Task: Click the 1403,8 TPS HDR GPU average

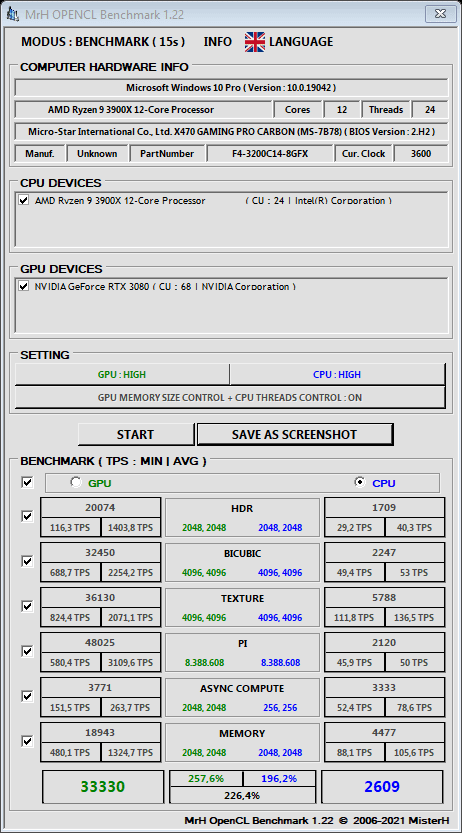Action: 130,528
